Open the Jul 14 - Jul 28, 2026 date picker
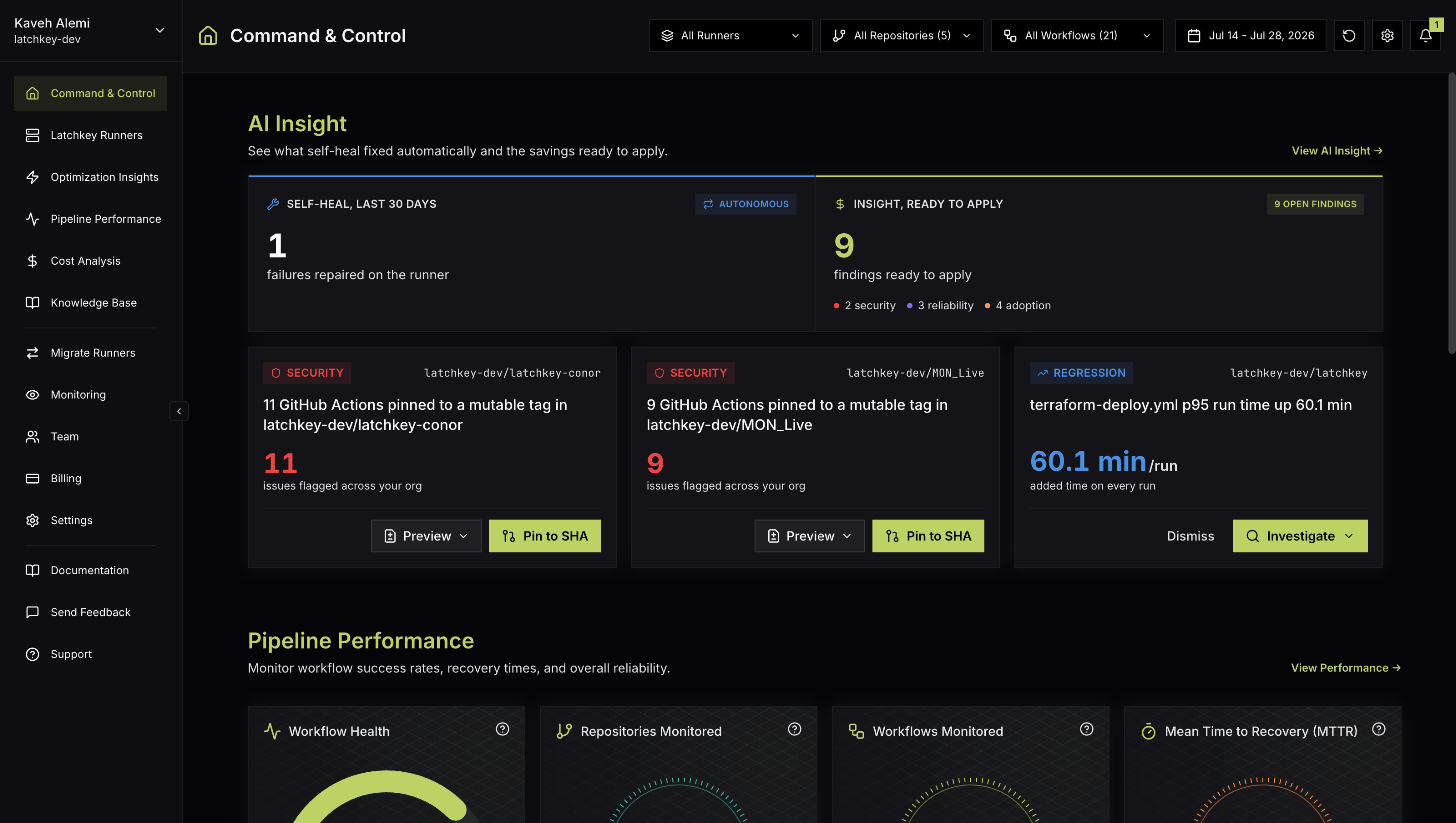 tap(1250, 35)
